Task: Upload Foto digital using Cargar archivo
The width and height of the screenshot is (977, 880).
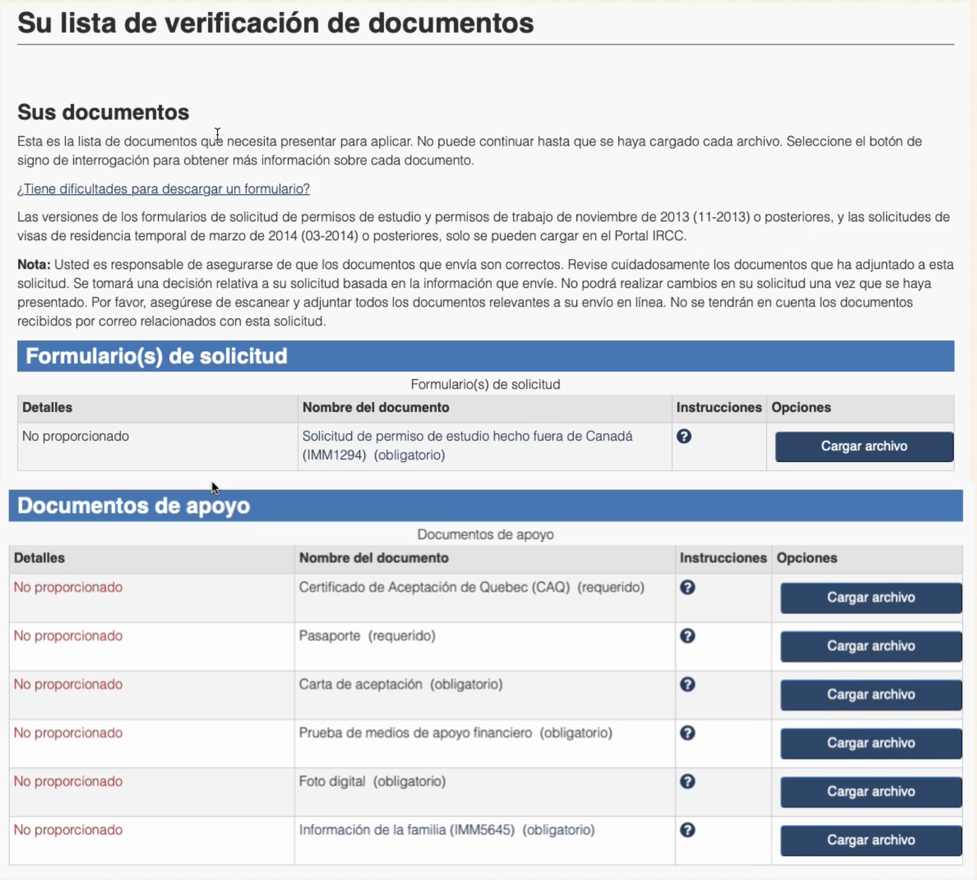Action: [x=870, y=792]
